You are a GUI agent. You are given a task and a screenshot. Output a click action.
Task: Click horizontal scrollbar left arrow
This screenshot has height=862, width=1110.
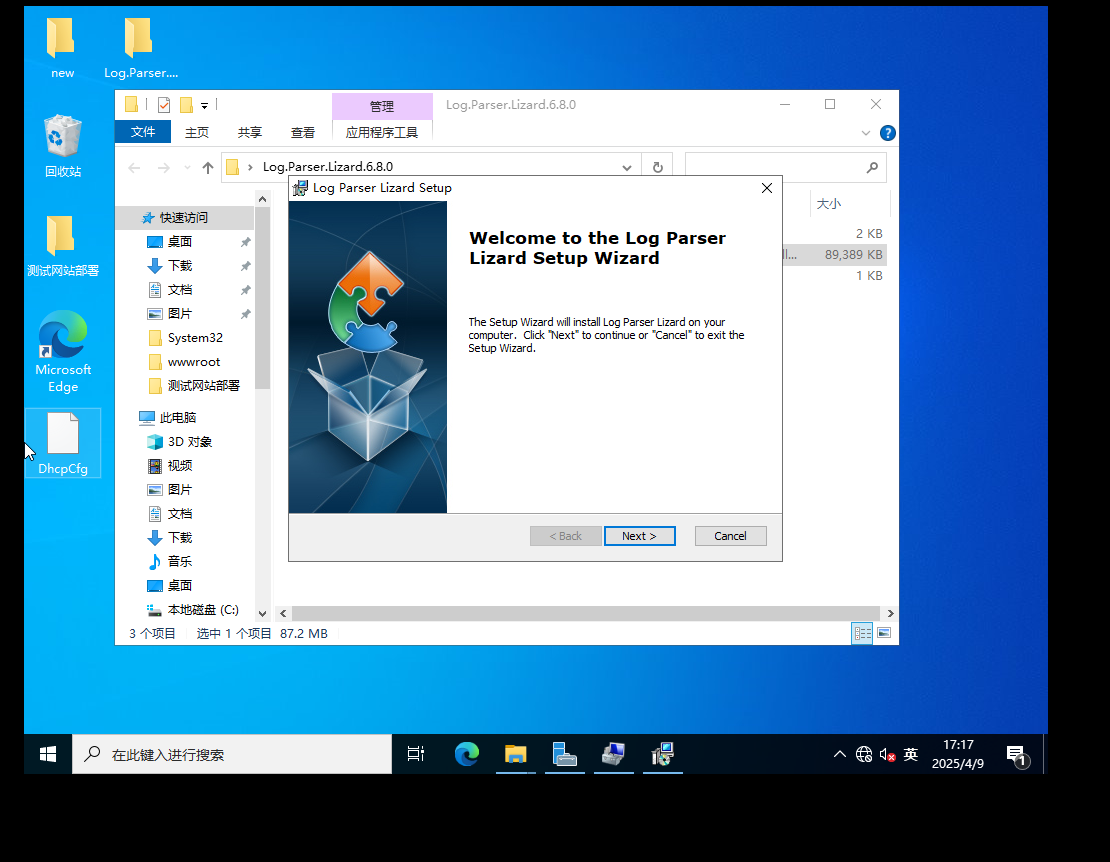[283, 613]
